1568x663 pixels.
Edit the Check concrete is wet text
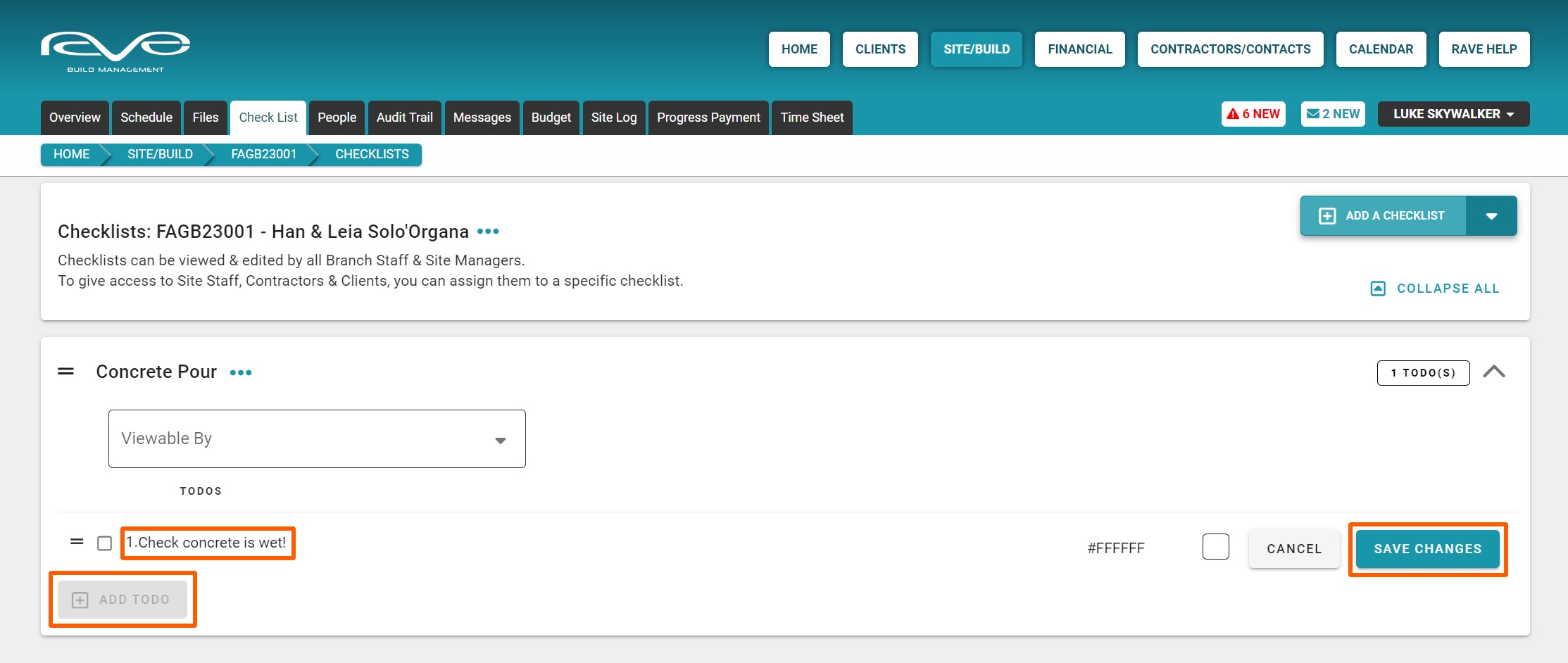point(206,543)
